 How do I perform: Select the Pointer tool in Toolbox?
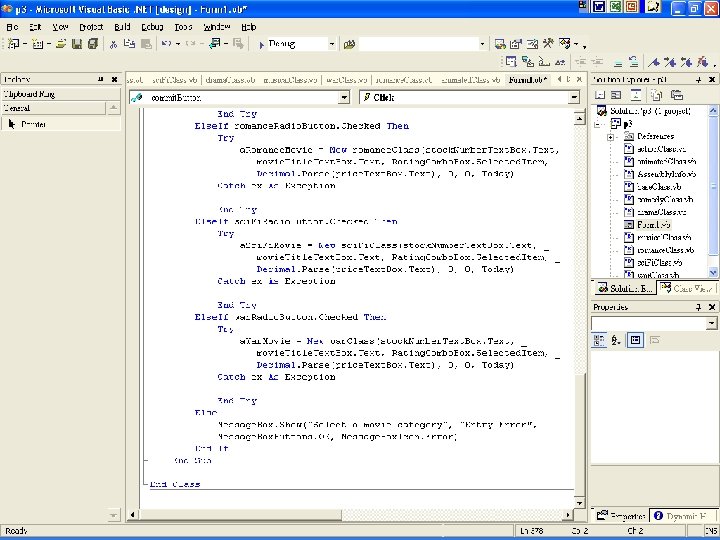33,124
